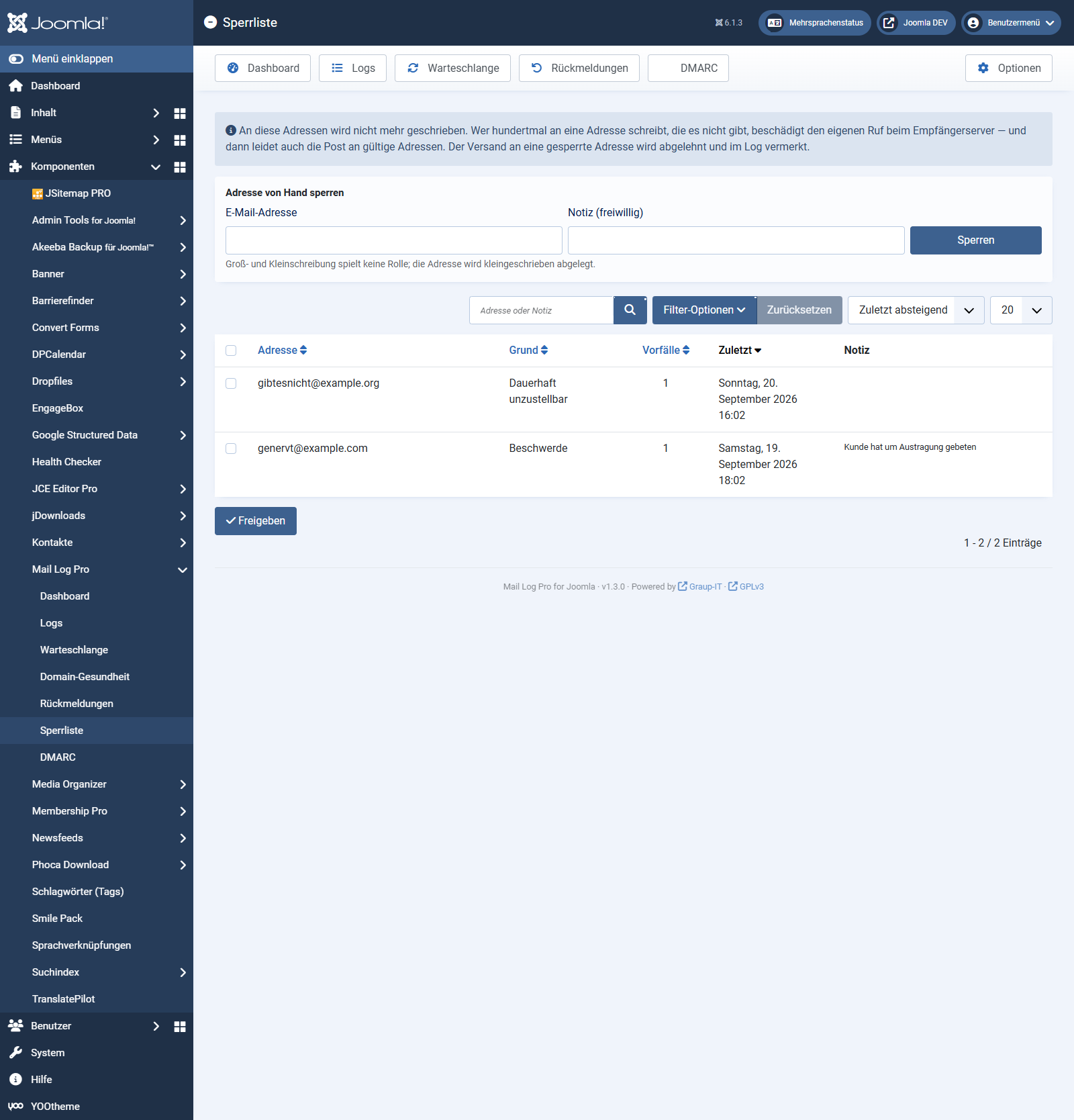Open the Benutzer dashboard grid icon
This screenshot has width=1074, height=1120.
tap(180, 1027)
